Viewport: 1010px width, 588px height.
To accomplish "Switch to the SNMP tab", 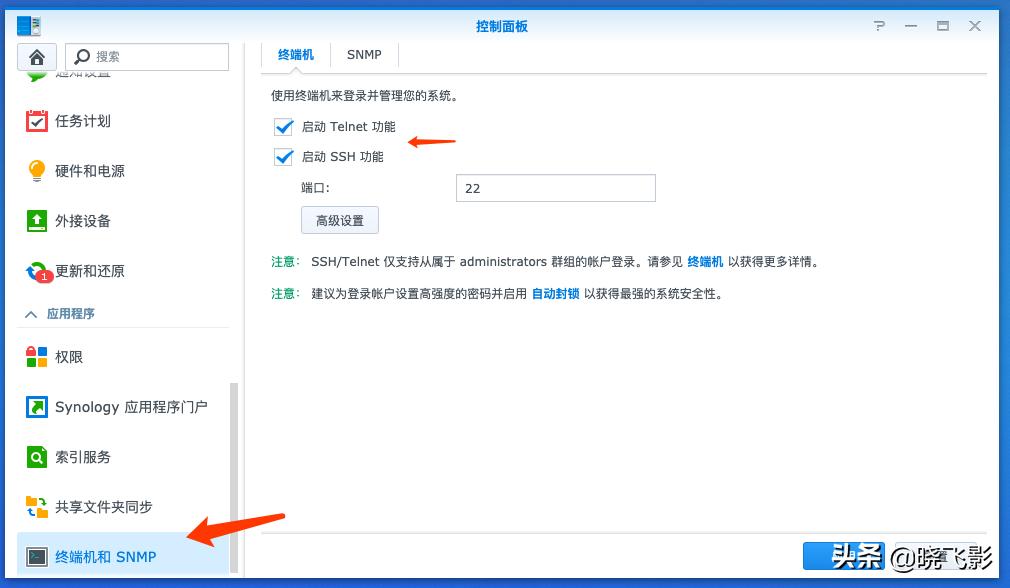I will point(364,55).
